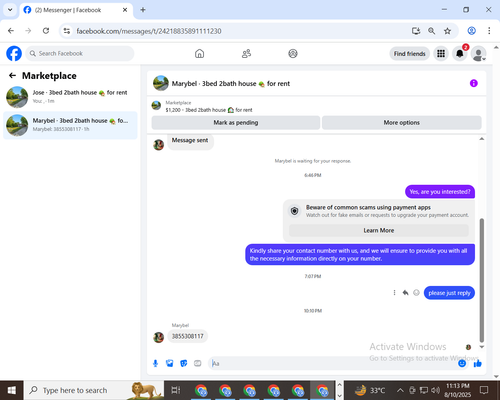This screenshot has height=400, width=500.
Task: Open conversation information icon
Action: pyautogui.click(x=473, y=83)
